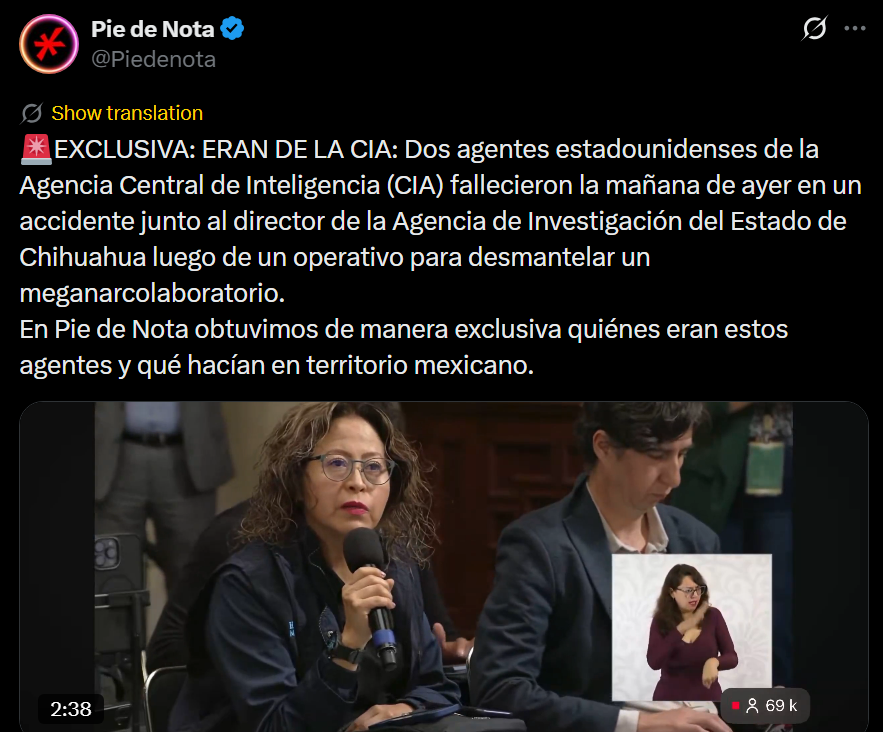Viewport: 883px width, 732px height.
Task: Open the three-dot more options menu
Action: [x=854, y=28]
